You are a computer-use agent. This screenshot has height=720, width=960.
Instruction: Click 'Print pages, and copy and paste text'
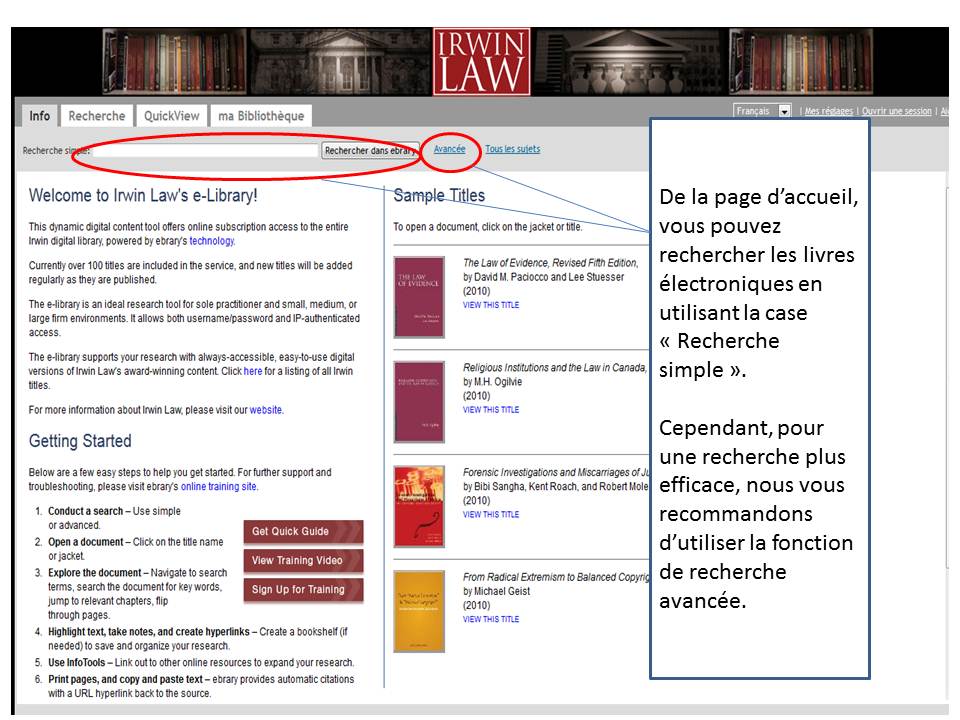tap(126, 679)
